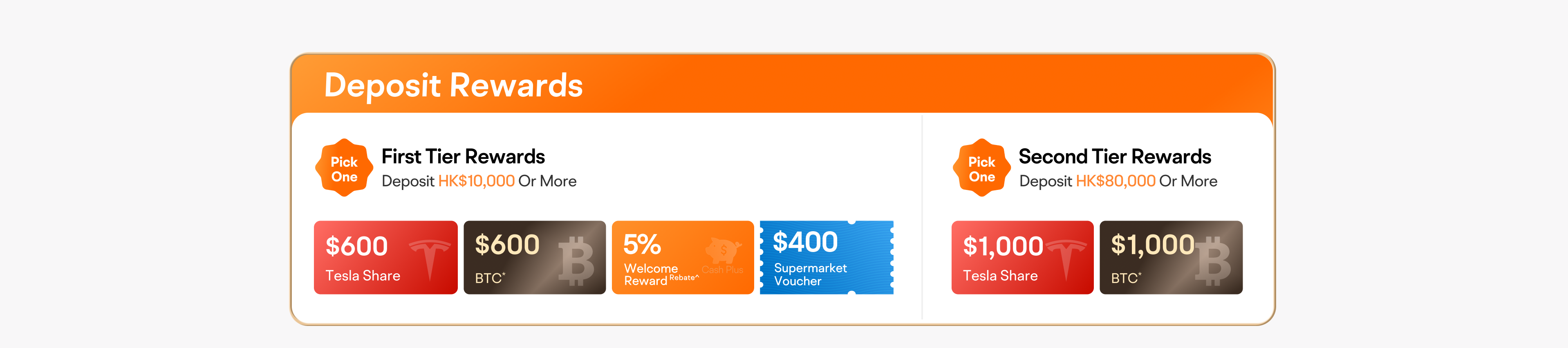Click the Bitcoin symbol on $600 BTC card
1568x348 pixels.
(x=576, y=261)
